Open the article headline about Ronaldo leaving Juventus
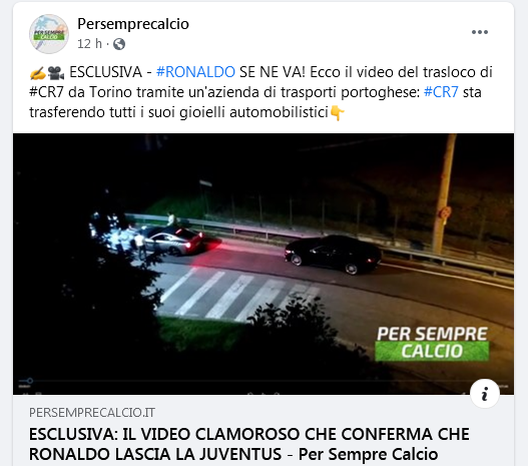Screen dimensions: 528x466 [249, 444]
